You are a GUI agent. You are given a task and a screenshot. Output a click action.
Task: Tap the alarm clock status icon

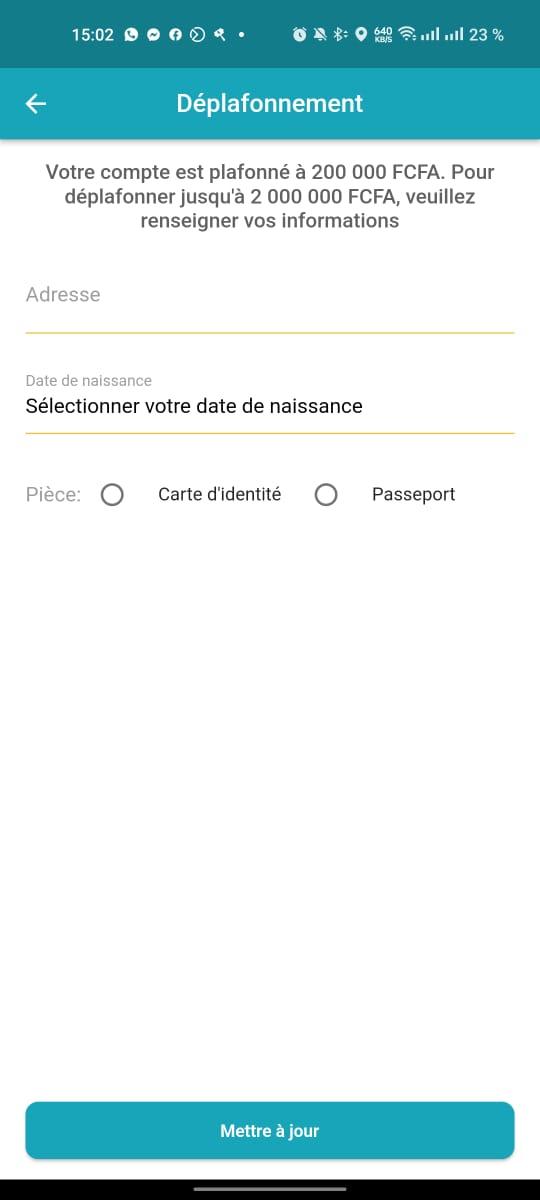(299, 35)
